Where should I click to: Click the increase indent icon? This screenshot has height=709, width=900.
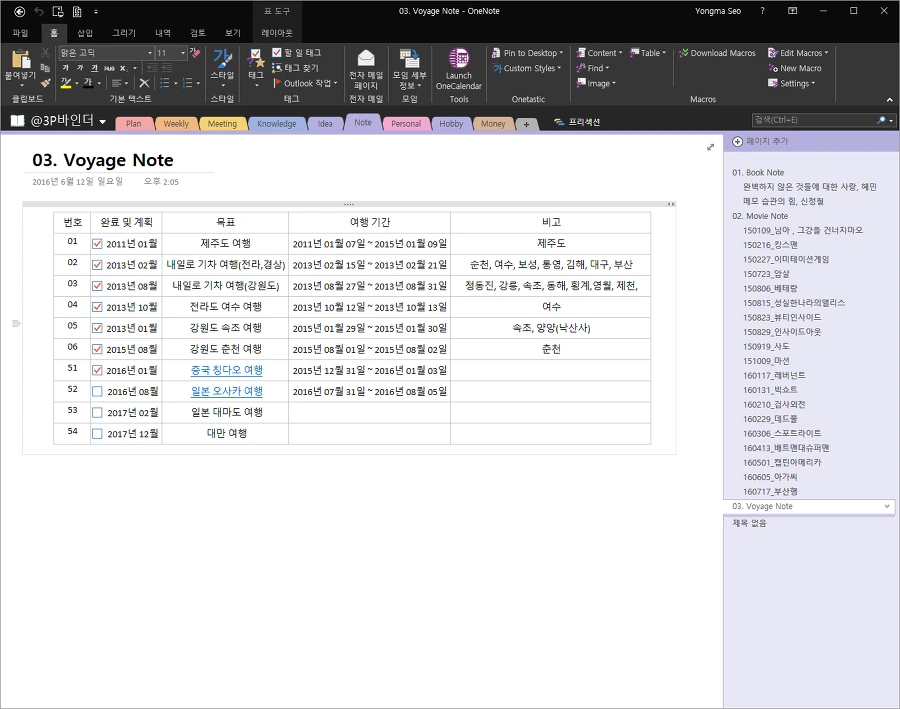(x=167, y=68)
